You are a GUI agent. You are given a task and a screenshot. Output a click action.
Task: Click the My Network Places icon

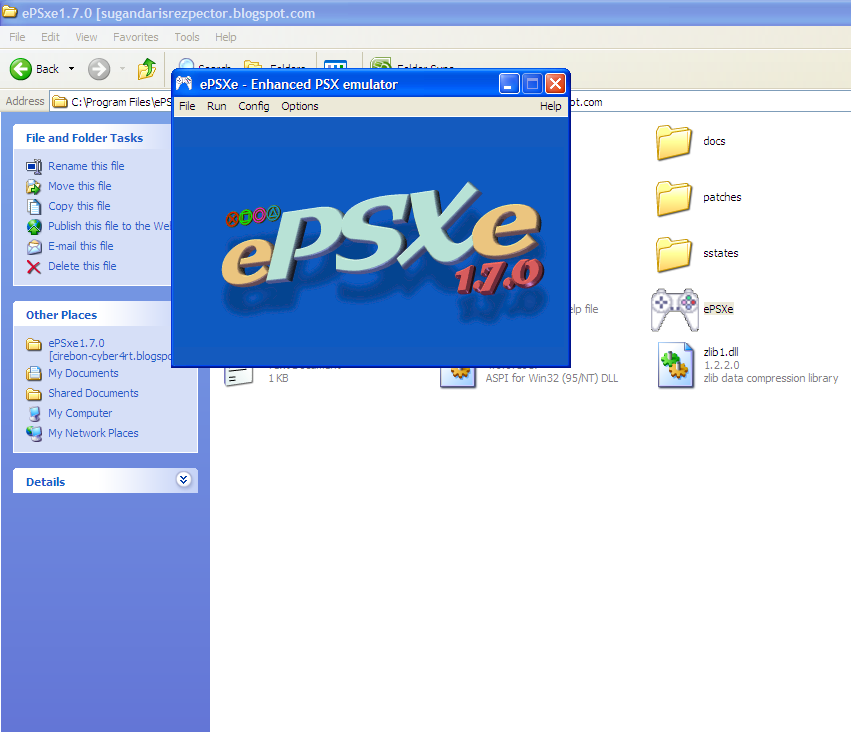(34, 434)
